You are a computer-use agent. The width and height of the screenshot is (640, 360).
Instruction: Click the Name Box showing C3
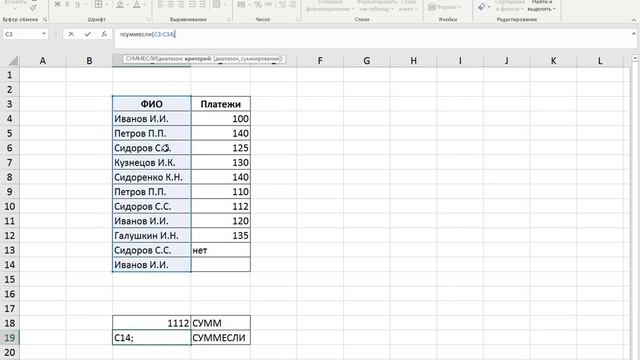21,34
